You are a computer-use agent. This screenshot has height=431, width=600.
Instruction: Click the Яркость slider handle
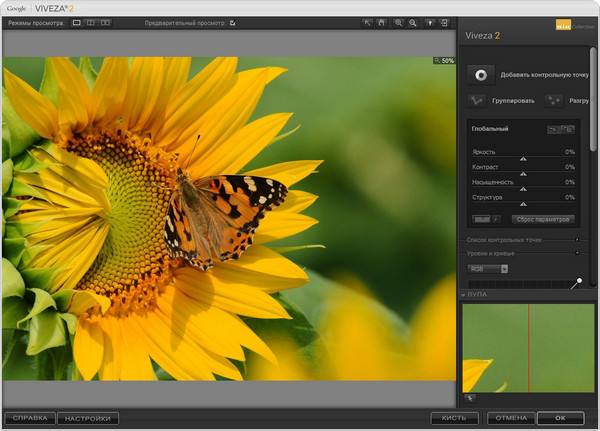click(523, 159)
